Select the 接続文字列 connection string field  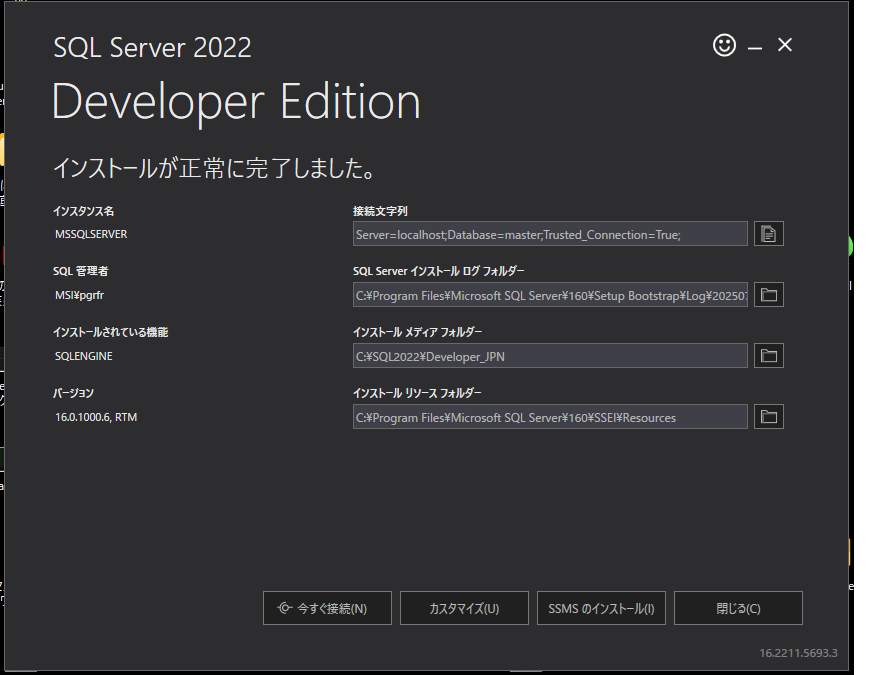click(550, 233)
